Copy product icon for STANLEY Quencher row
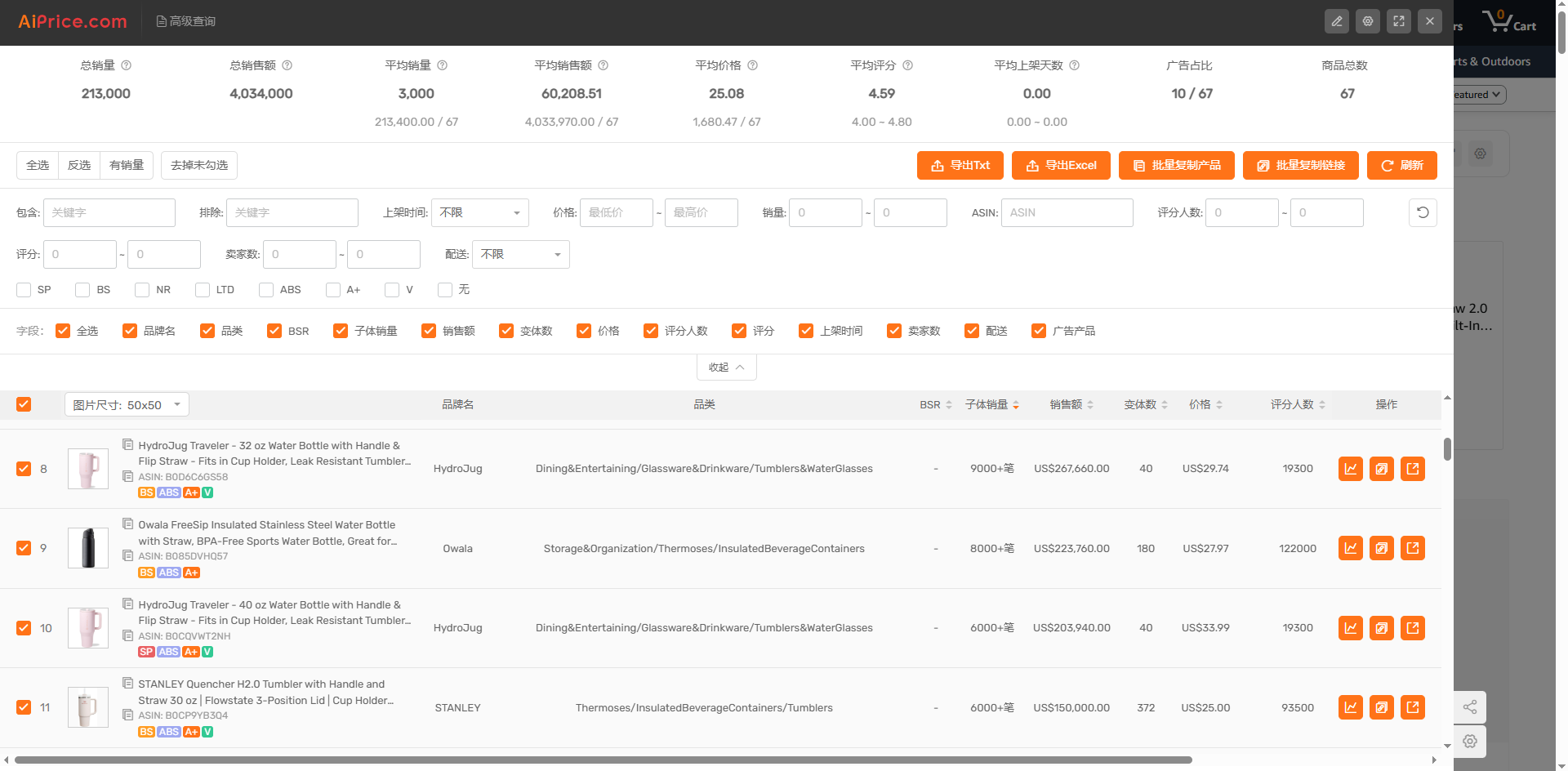Screen dimensions: 1568x771 click(1382, 707)
